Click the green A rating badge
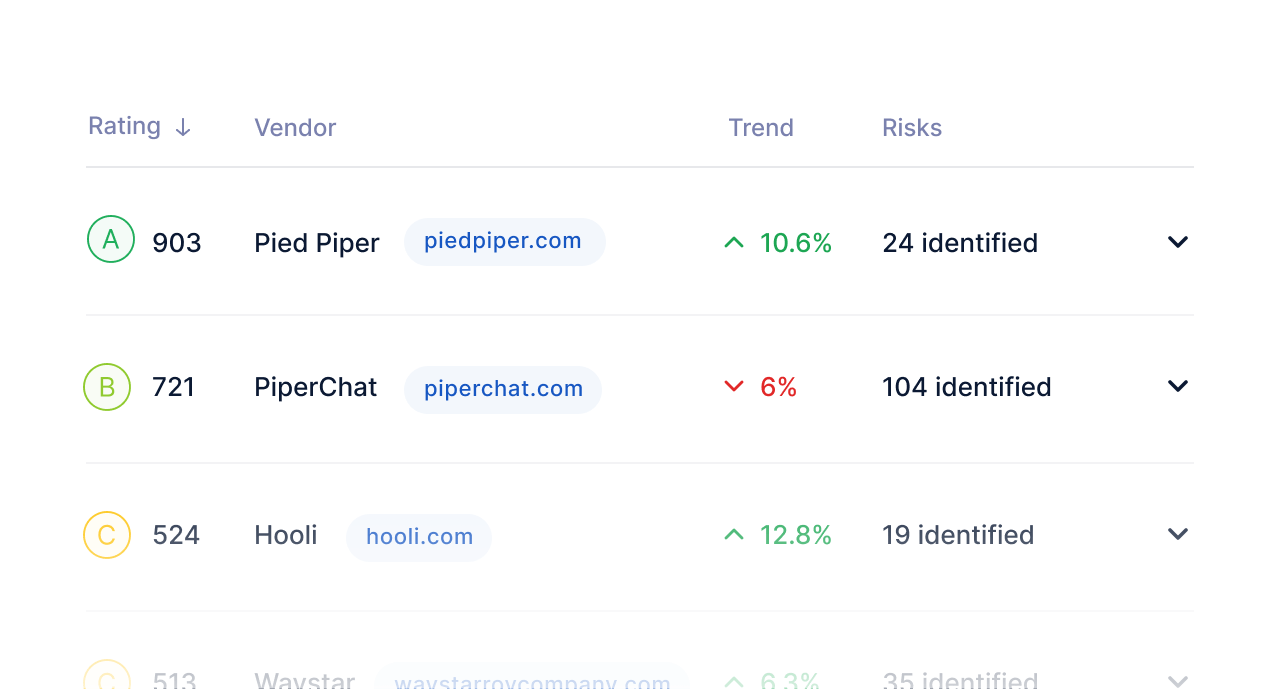The height and width of the screenshot is (690, 1276). [111, 239]
